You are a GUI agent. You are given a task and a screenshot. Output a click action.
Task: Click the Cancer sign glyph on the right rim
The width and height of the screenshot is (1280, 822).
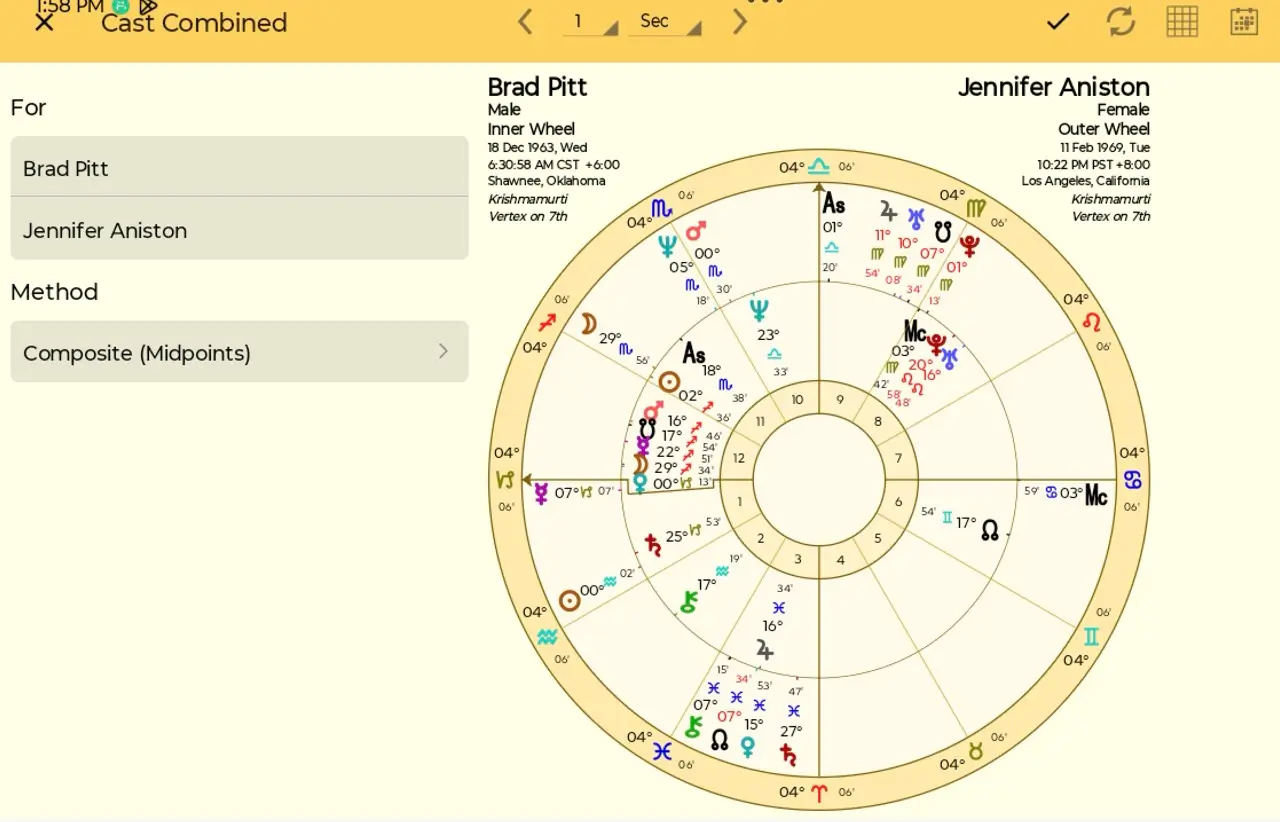1133,480
